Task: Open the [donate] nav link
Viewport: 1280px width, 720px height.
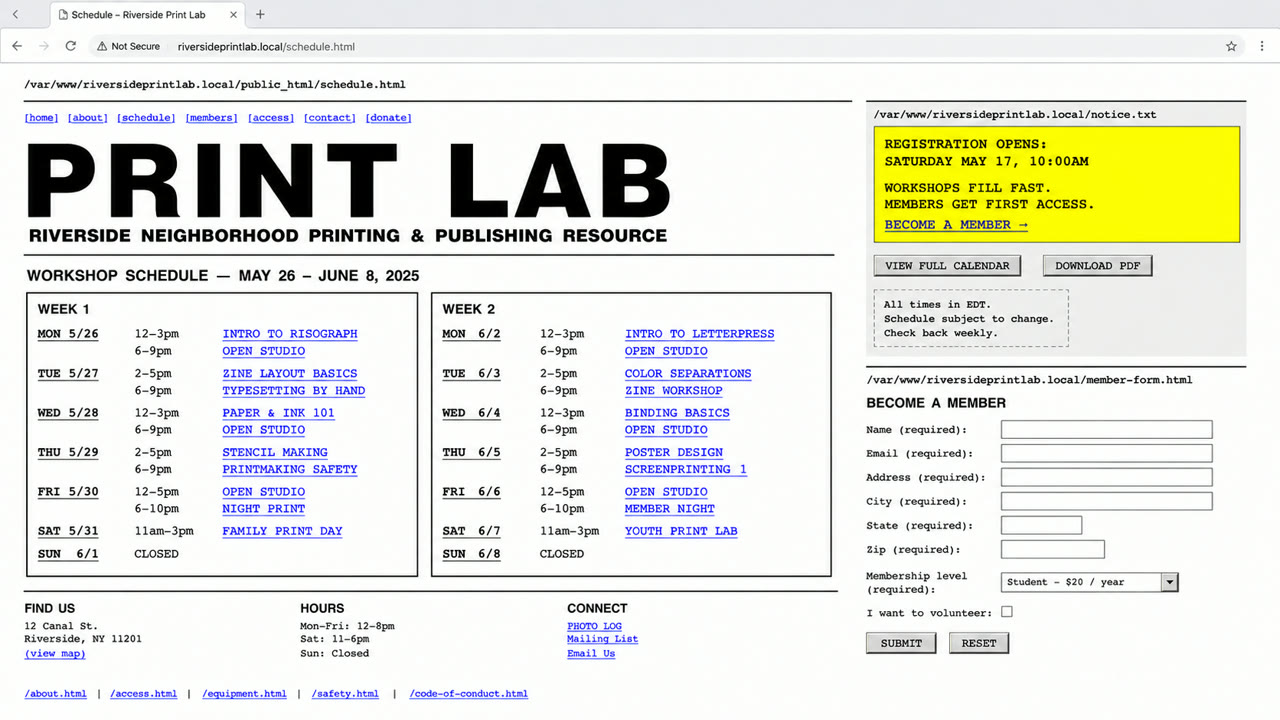Action: point(388,118)
